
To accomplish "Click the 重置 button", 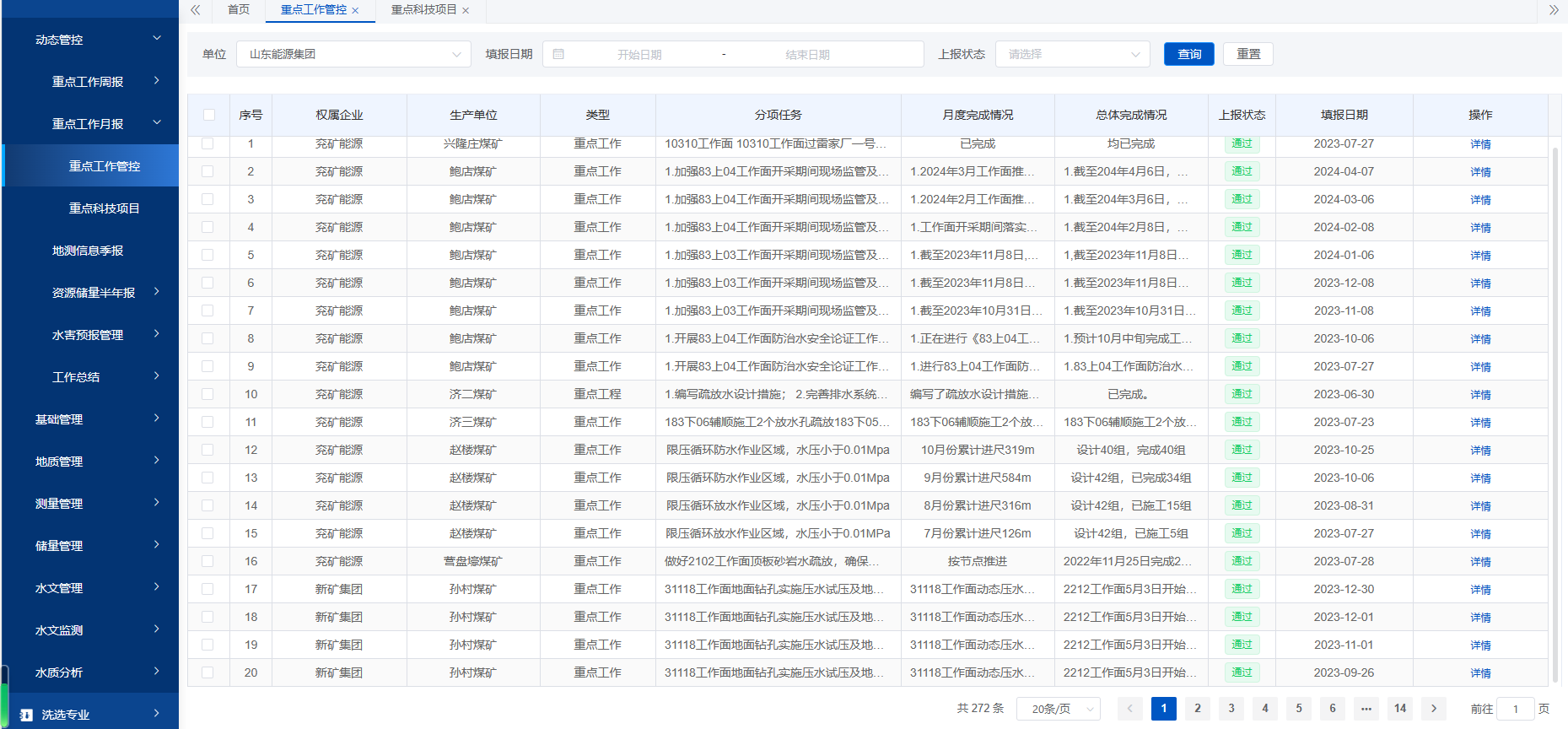I will tap(1247, 54).
